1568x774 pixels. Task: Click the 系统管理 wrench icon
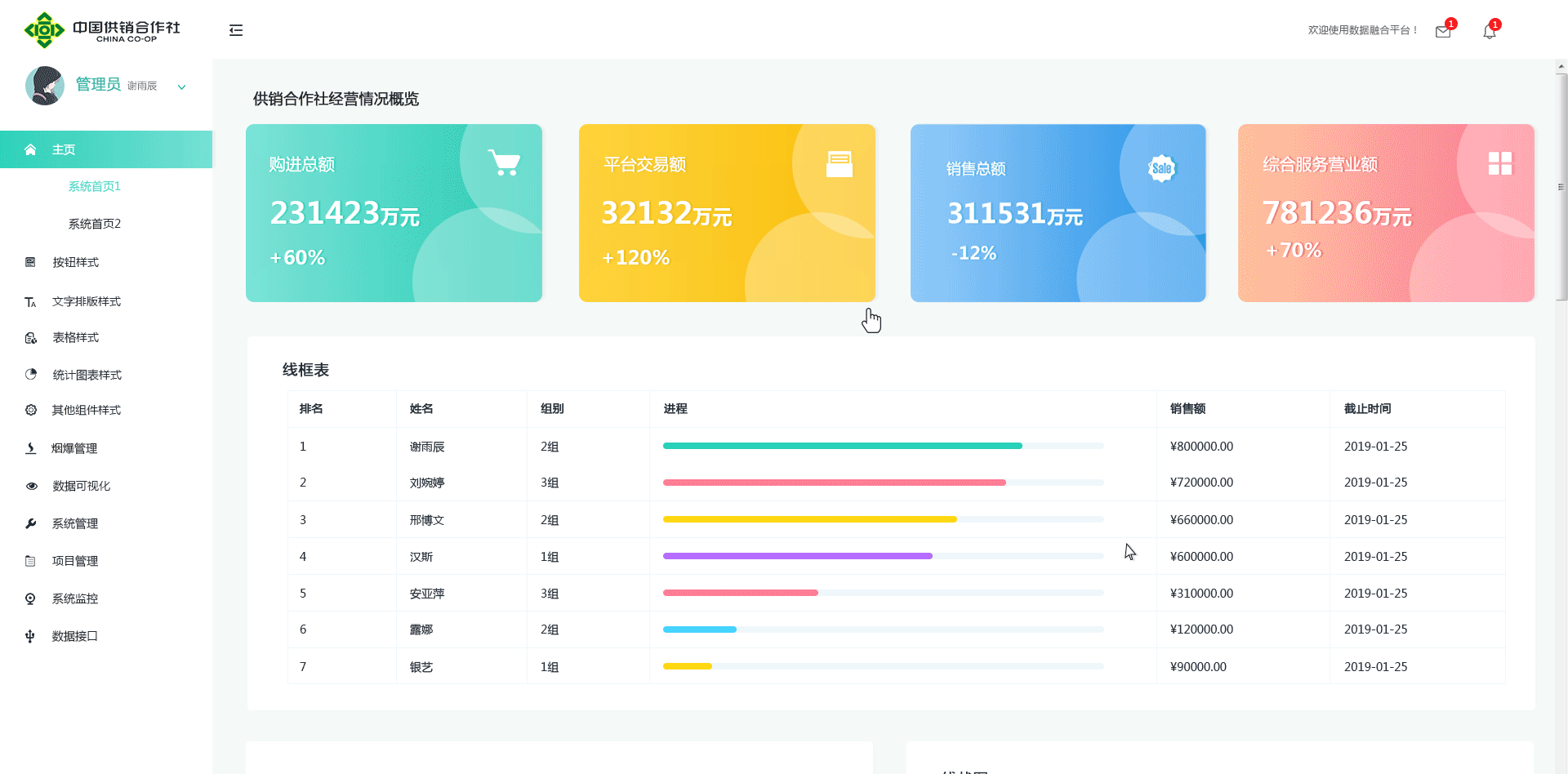click(31, 523)
